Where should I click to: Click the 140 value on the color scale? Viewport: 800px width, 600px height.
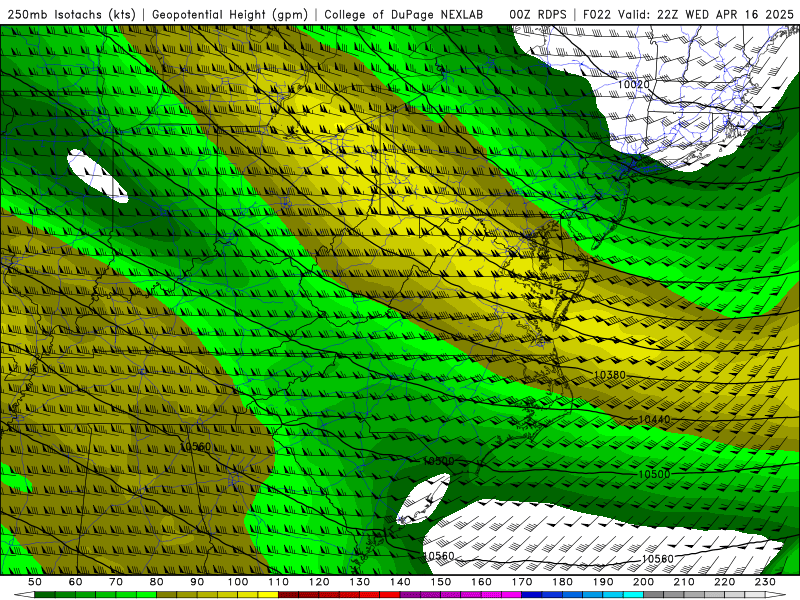(x=400, y=582)
